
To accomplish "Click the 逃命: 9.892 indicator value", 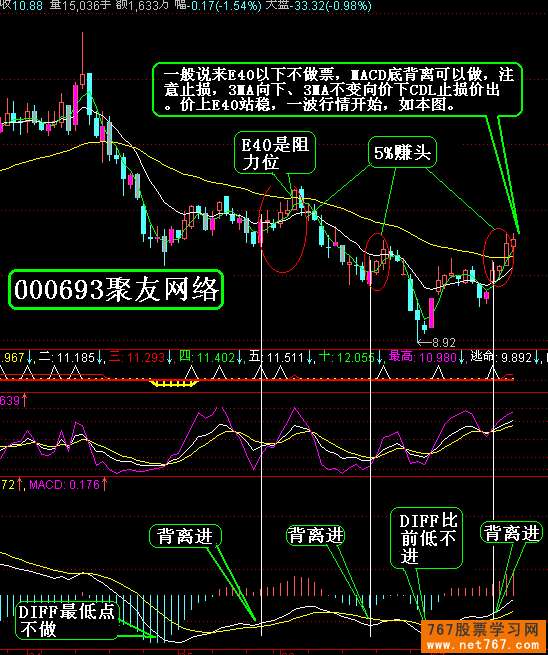I will click(x=501, y=357).
